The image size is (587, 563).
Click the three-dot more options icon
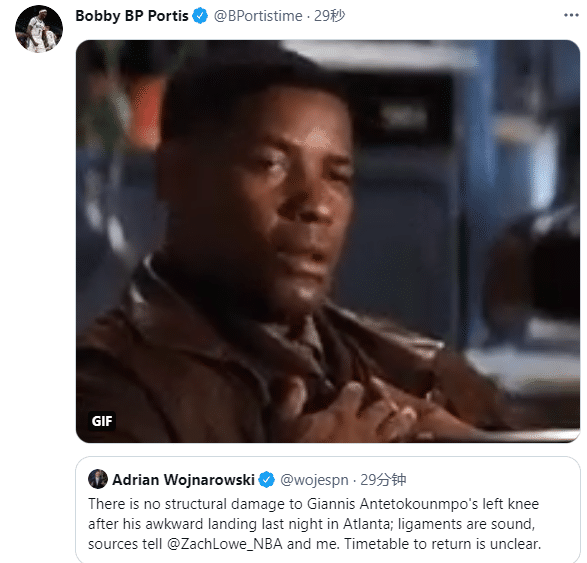pyautogui.click(x=571, y=15)
